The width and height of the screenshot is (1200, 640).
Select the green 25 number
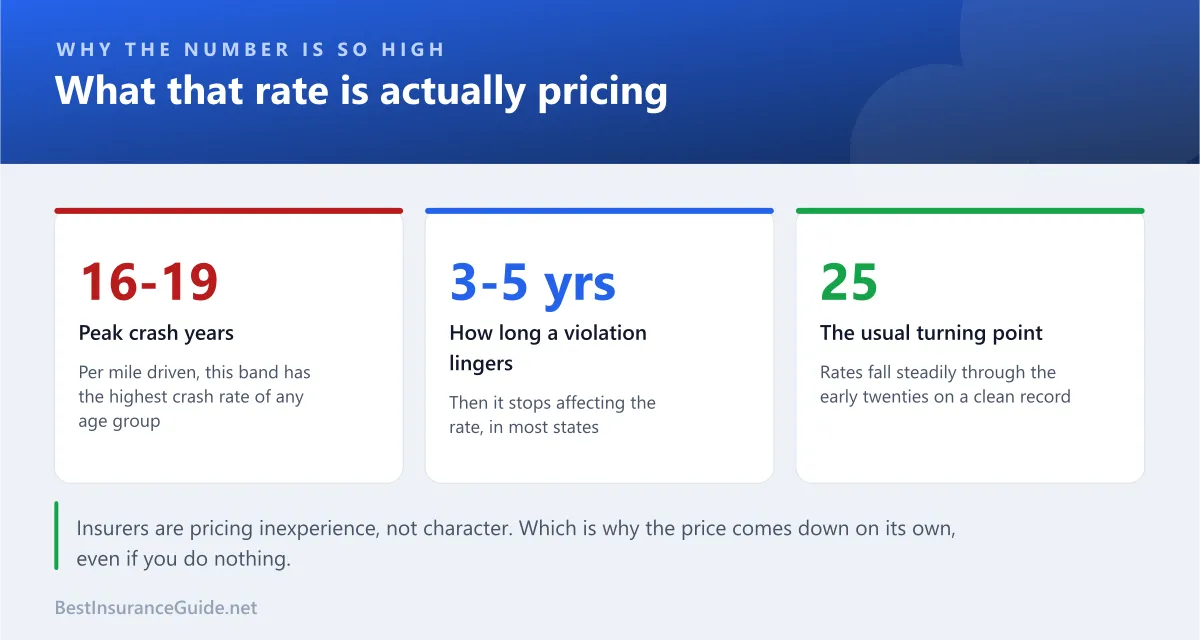point(849,282)
